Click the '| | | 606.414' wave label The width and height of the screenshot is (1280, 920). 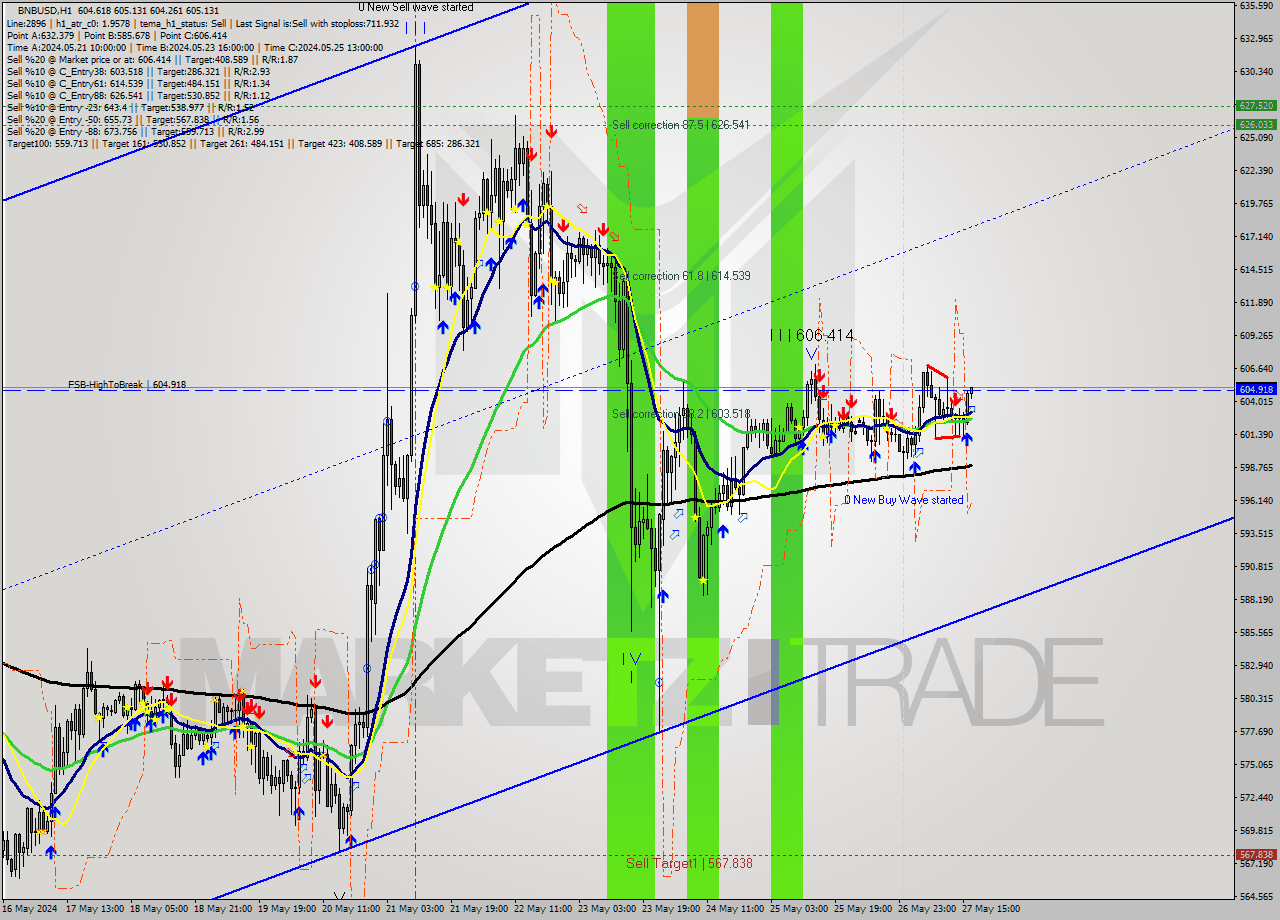812,335
